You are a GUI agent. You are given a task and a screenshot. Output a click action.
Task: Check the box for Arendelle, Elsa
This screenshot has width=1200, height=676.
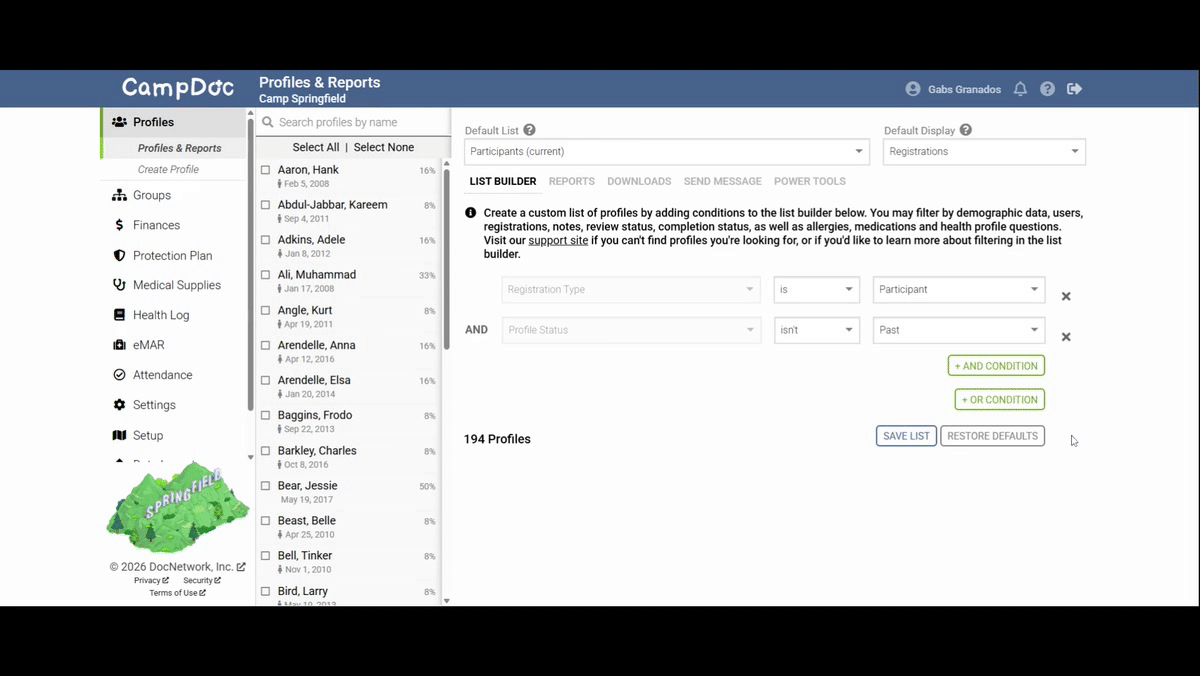pos(266,381)
